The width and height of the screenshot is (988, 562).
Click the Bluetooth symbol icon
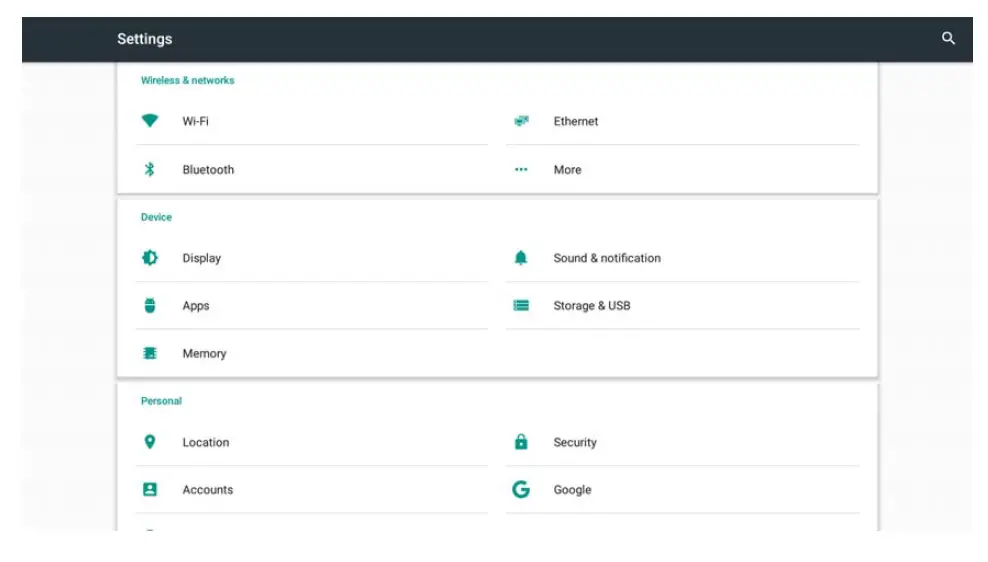tap(150, 170)
